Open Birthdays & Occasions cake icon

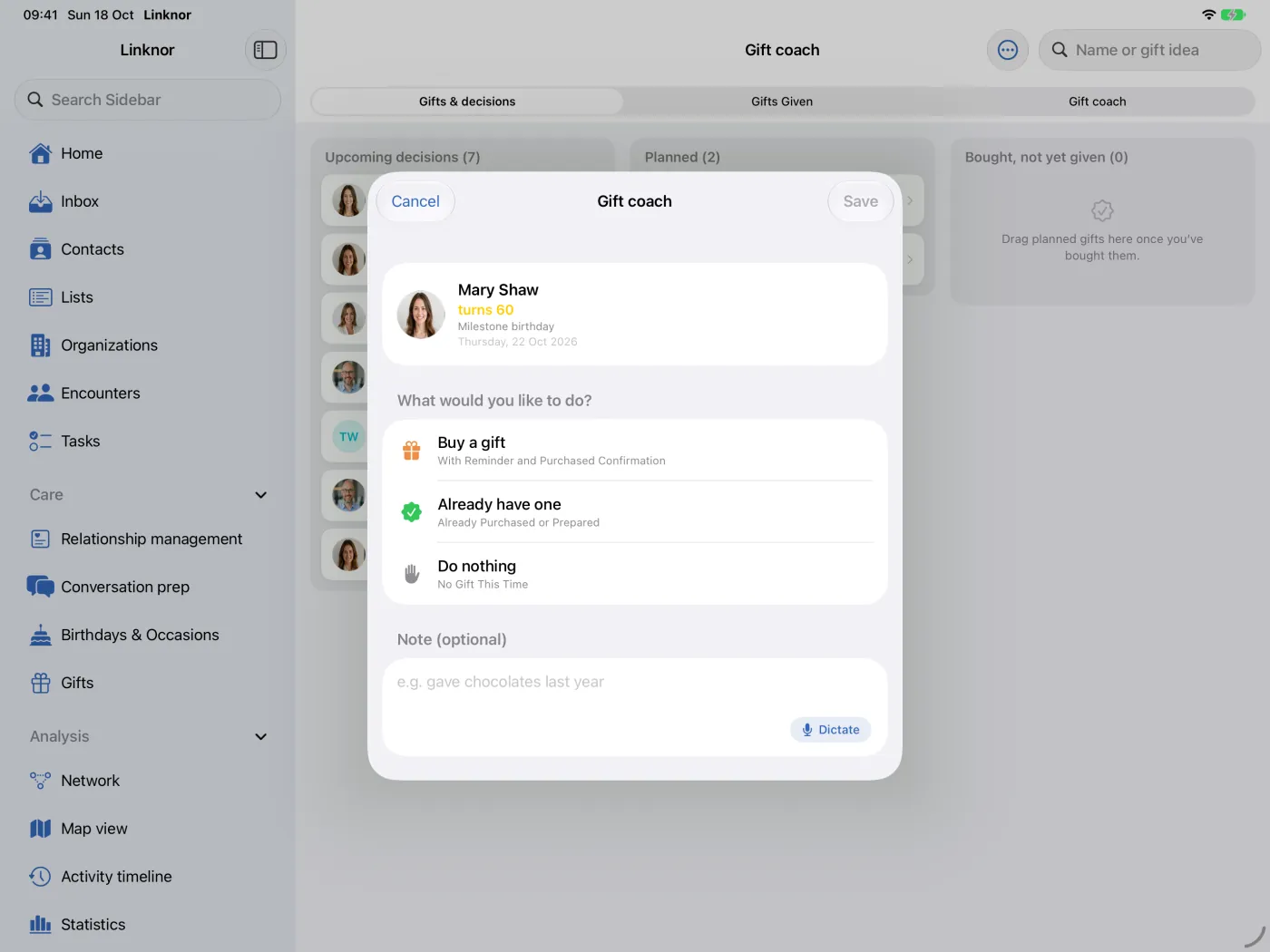(41, 635)
